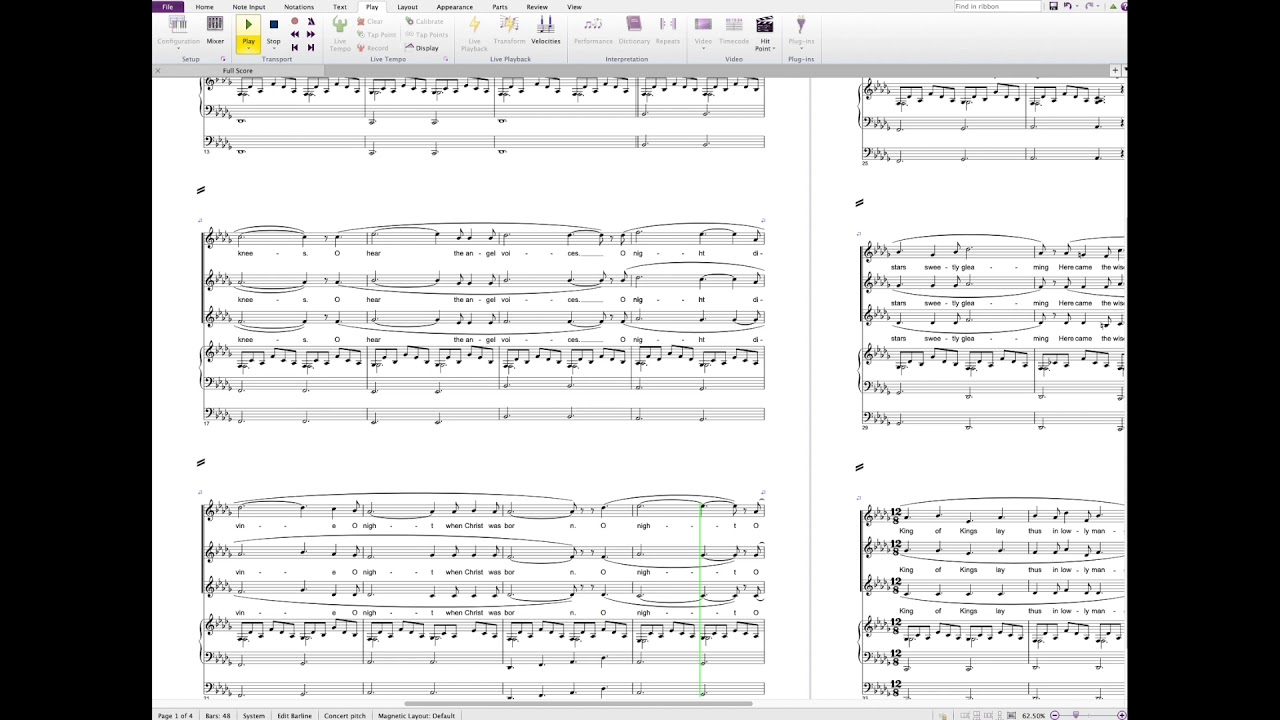Screen dimensions: 1280x720
Task: Open the undo history dropdown arrow
Action: pos(1077,6)
